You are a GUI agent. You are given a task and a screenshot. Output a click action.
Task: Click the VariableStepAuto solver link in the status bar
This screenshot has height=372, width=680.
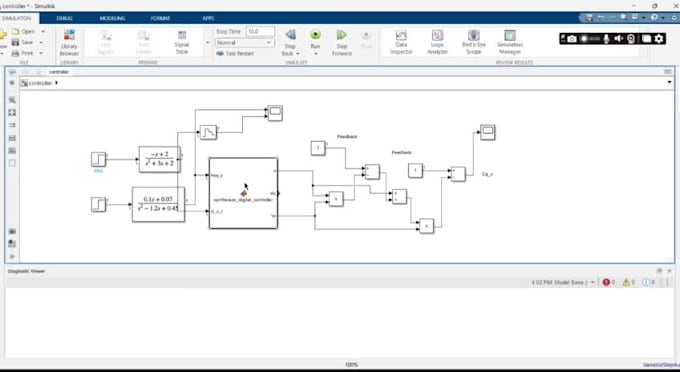(661, 365)
